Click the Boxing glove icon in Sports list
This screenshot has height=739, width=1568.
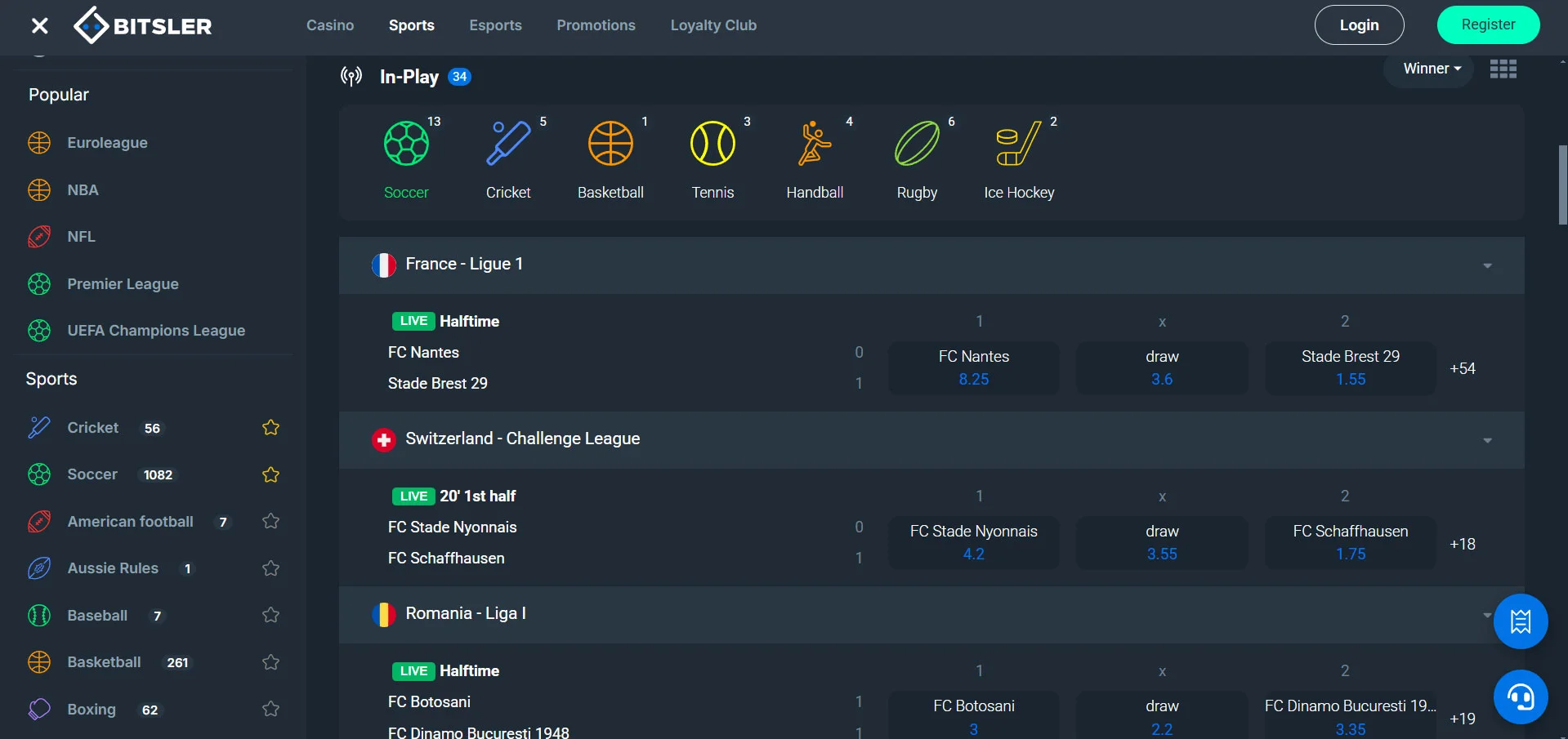point(39,709)
